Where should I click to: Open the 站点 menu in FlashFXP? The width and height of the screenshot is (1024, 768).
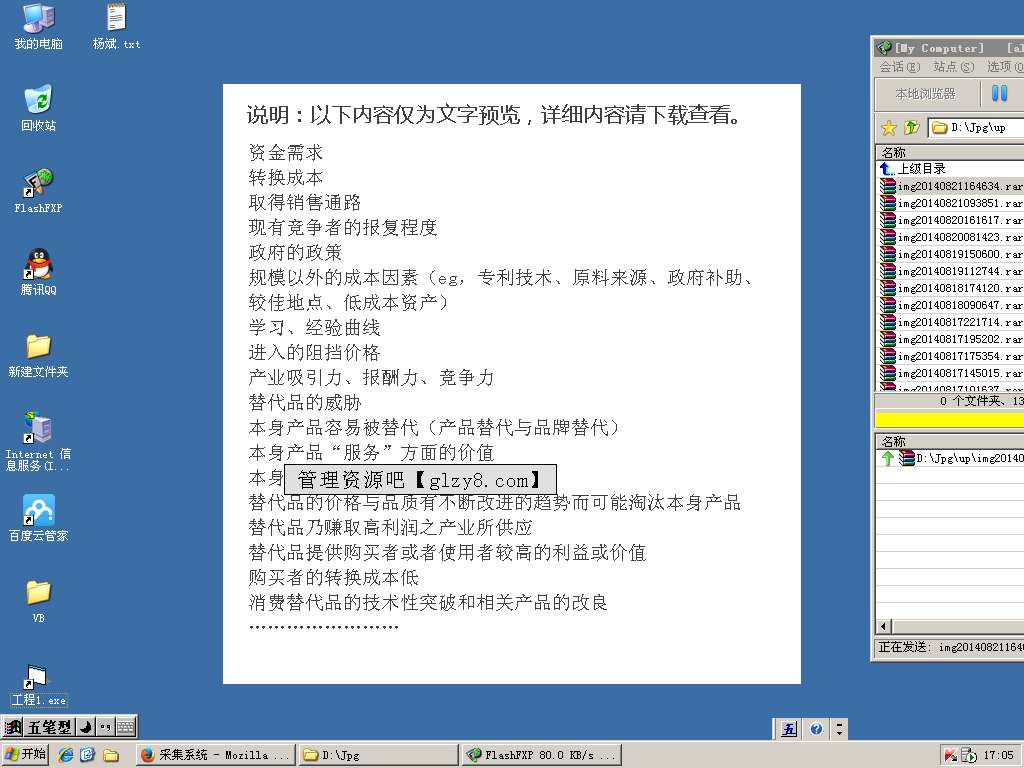pyautogui.click(x=953, y=67)
